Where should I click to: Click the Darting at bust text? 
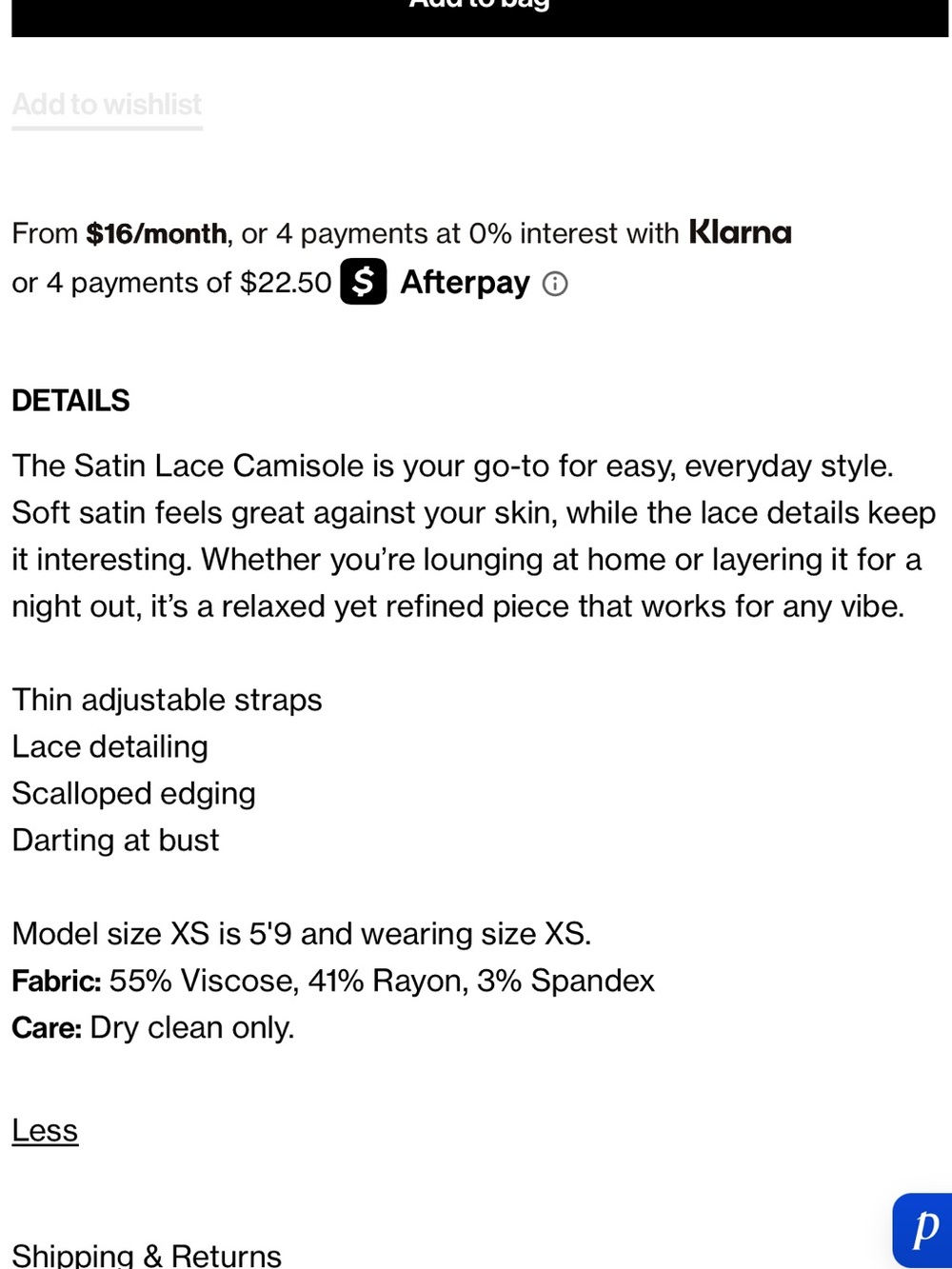tap(115, 840)
